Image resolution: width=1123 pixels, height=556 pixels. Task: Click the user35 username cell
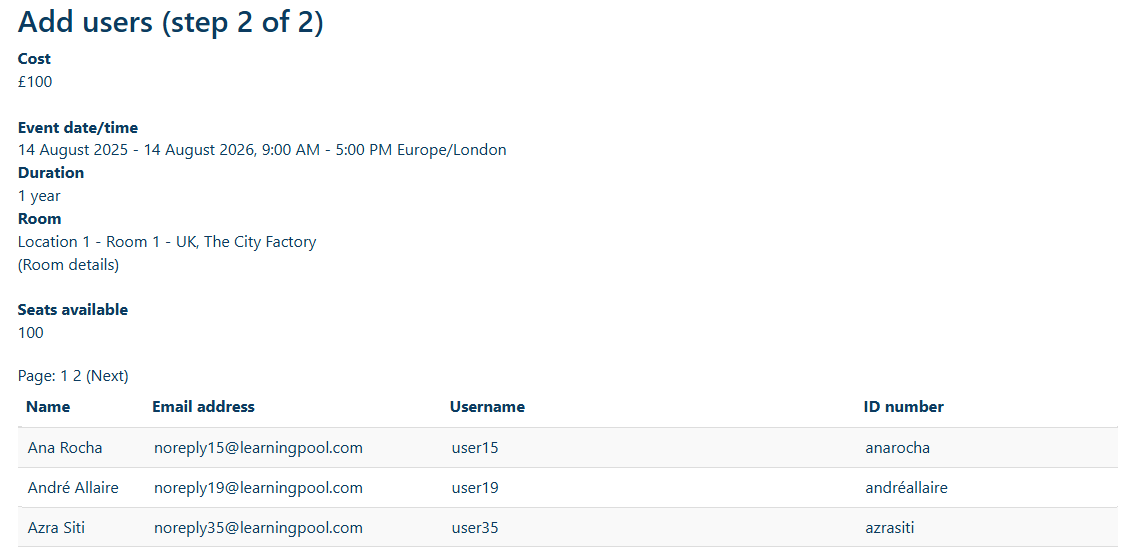475,528
